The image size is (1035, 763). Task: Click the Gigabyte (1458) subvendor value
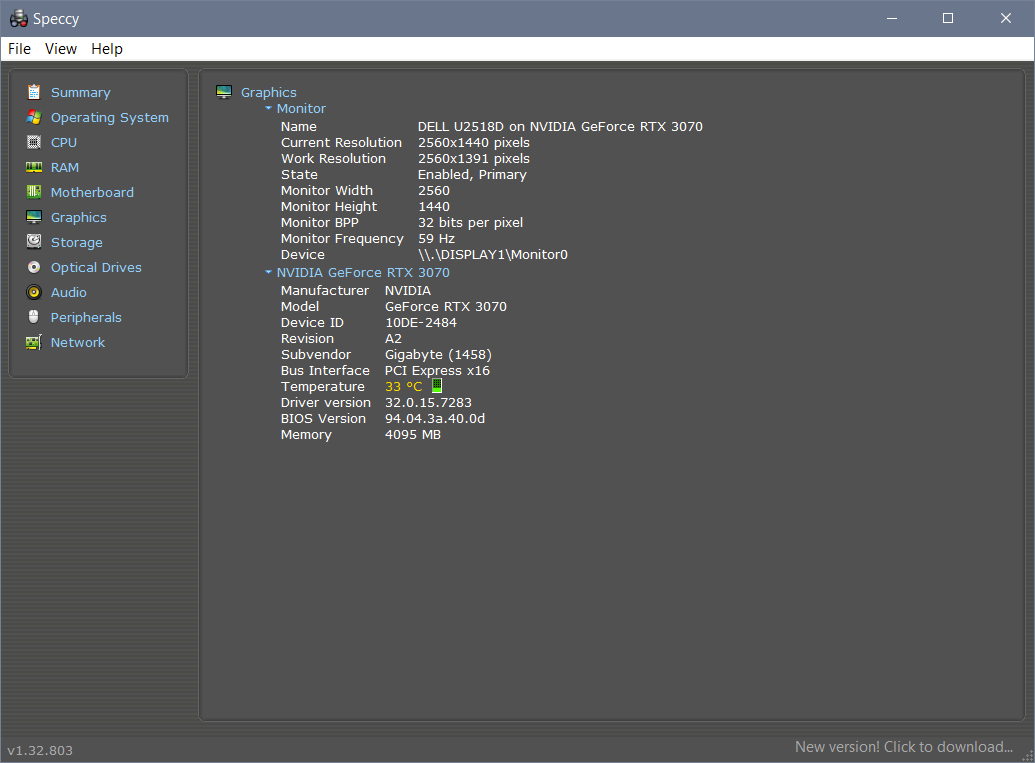coord(438,354)
